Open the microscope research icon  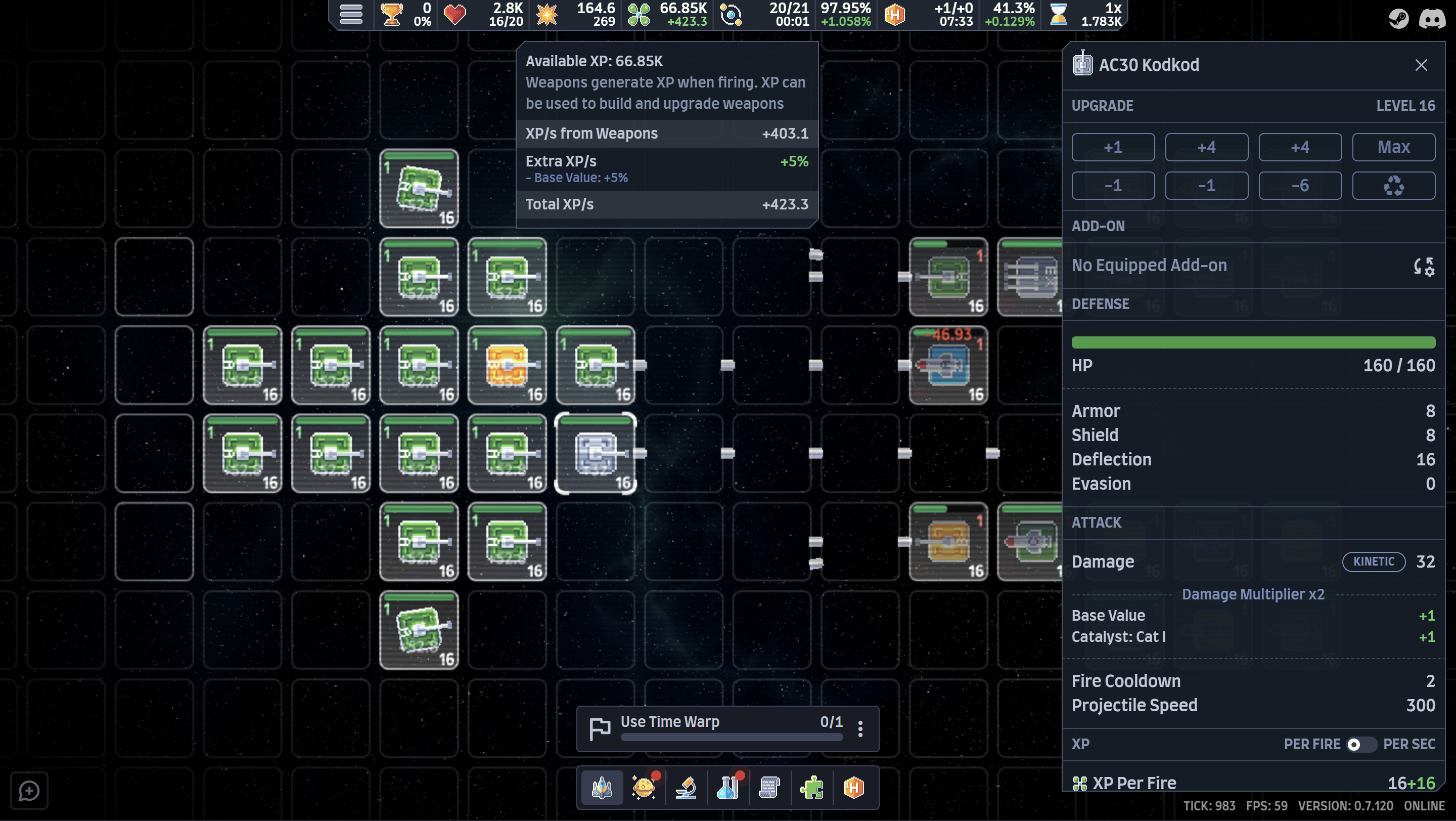click(x=686, y=787)
